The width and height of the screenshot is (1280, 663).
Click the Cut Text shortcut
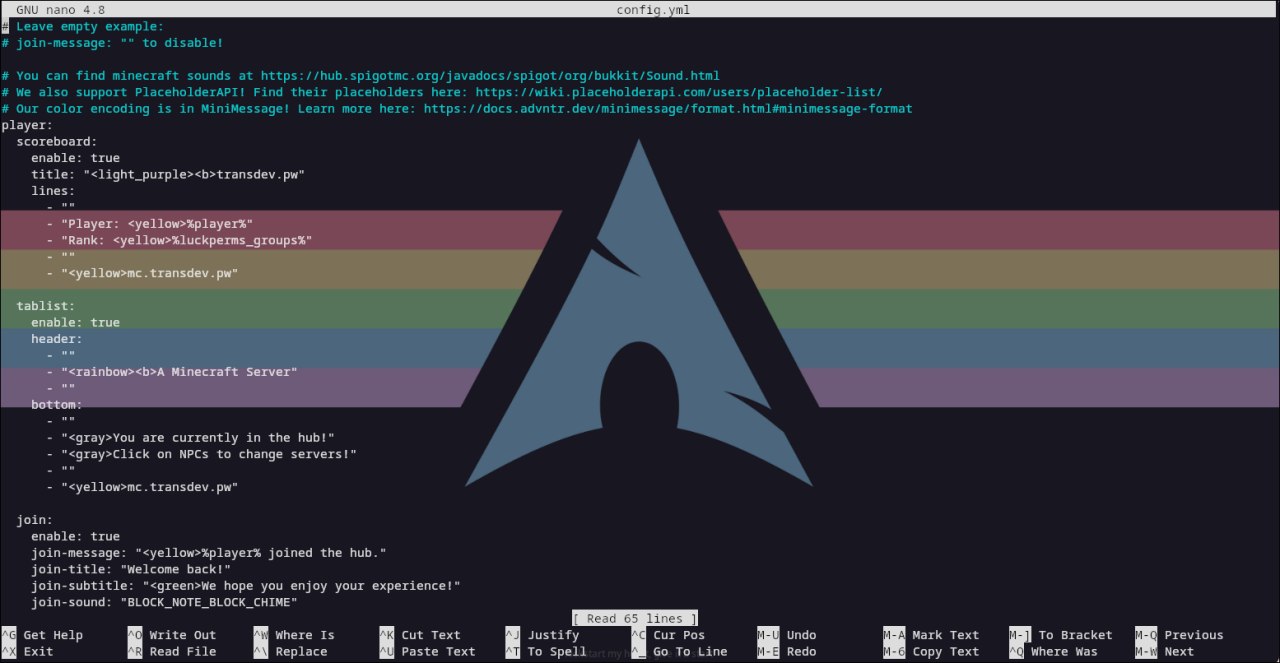click(x=430, y=635)
